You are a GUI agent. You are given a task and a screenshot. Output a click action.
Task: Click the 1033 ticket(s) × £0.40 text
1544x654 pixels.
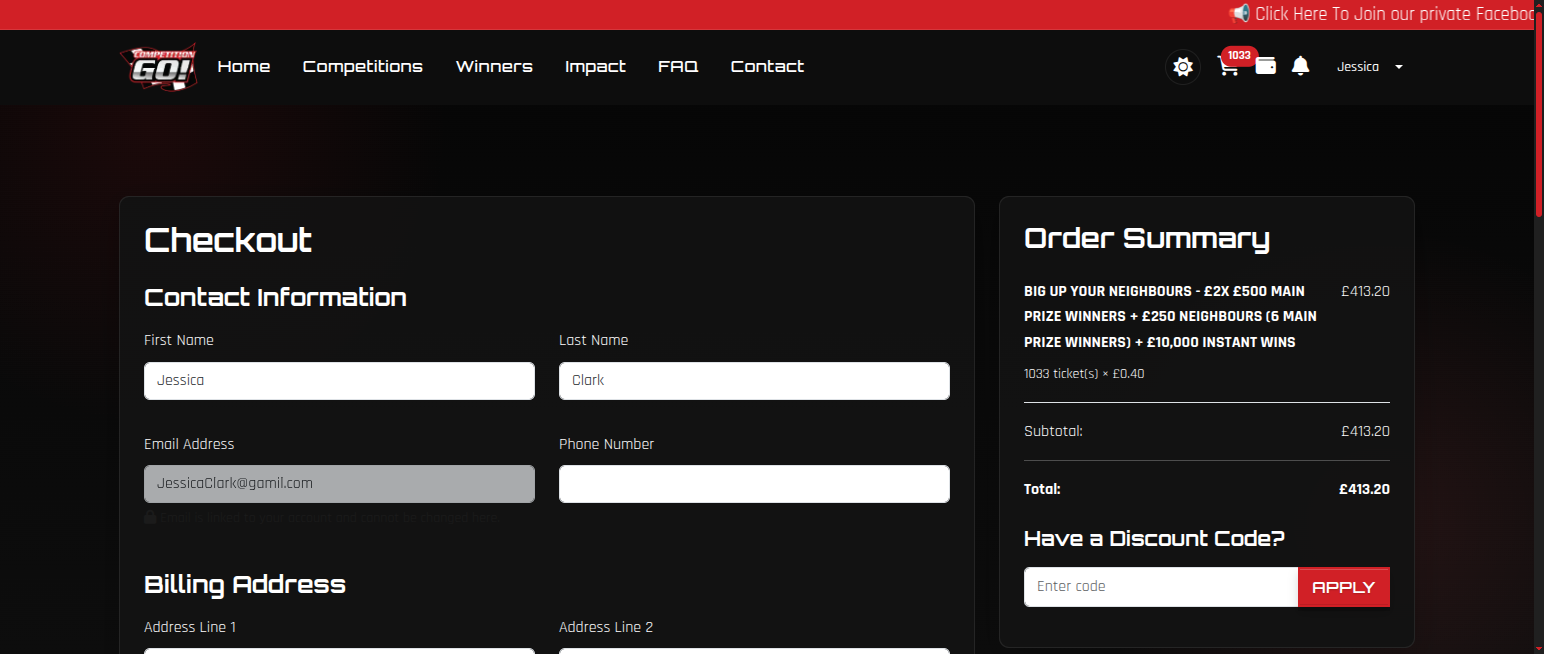point(1084,374)
